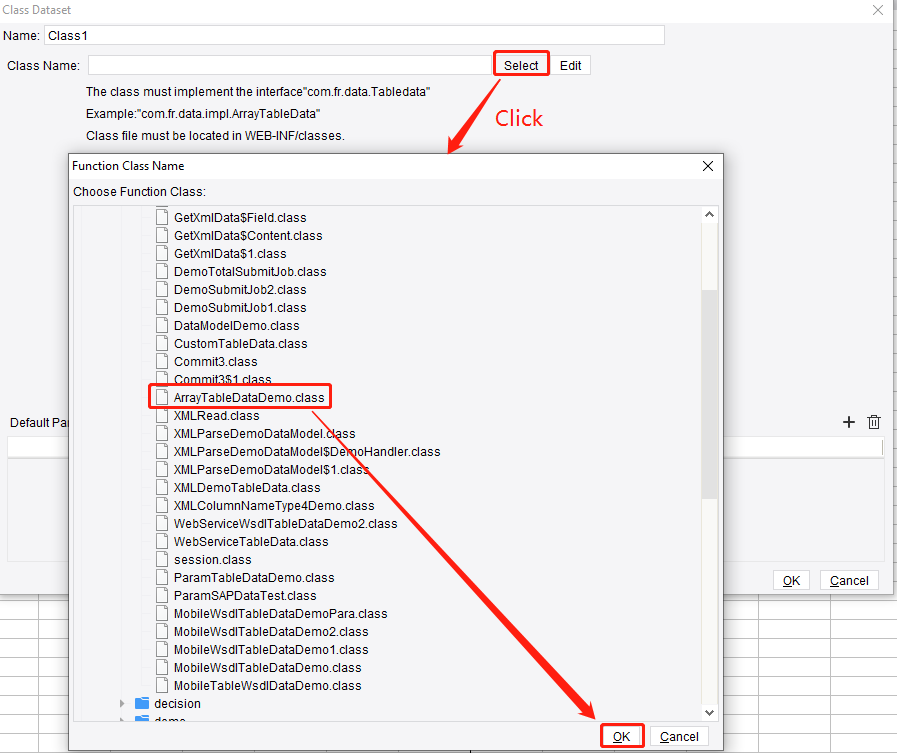Click the delete parameter trash icon

[x=874, y=422]
